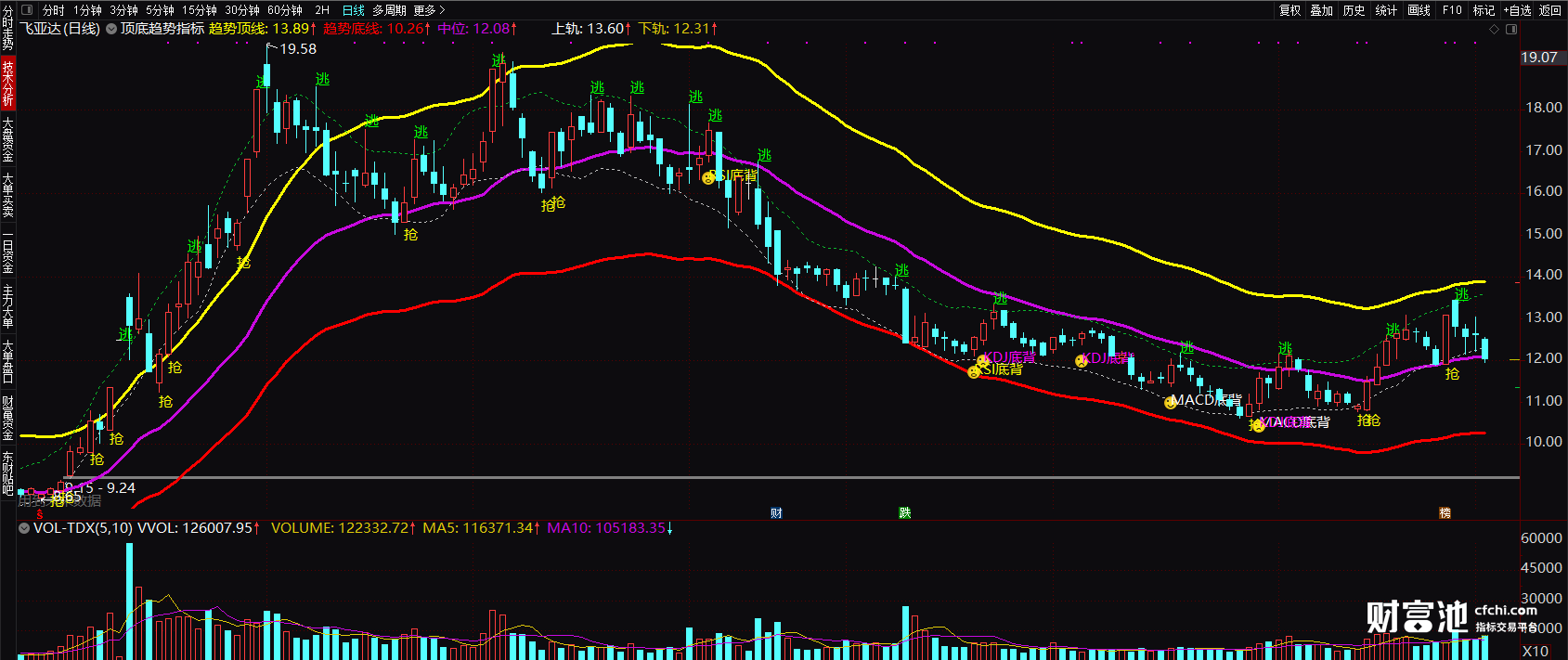Open the 历史 history view

[x=1354, y=10]
